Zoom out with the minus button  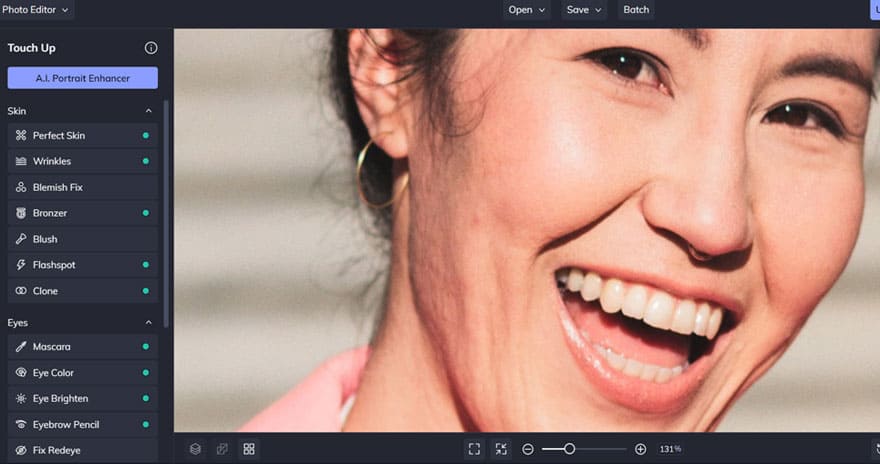click(x=528, y=449)
